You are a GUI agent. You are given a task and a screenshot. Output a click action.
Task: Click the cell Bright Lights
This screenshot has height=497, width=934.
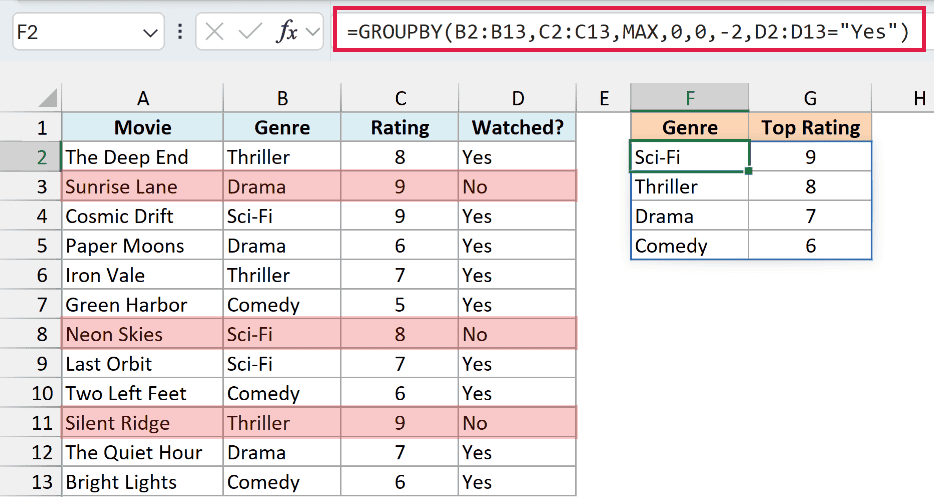click(142, 482)
